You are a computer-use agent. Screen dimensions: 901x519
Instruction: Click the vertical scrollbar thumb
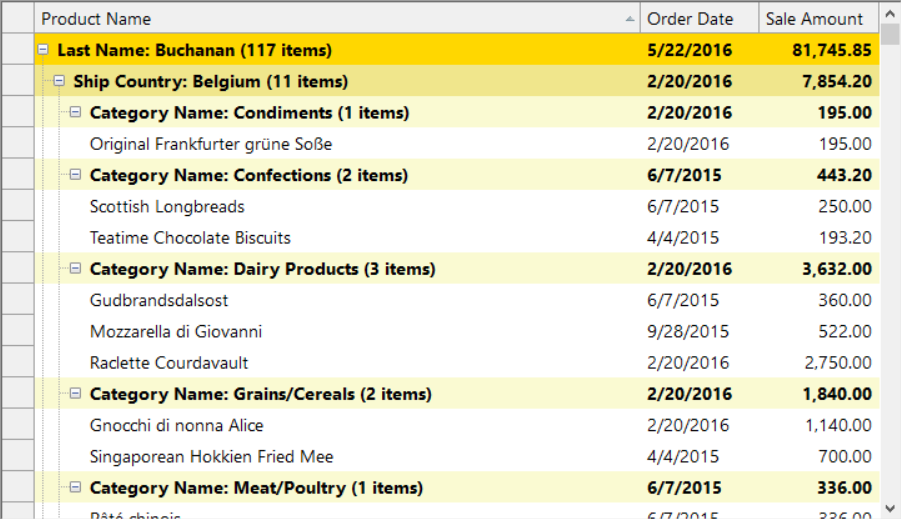[x=890, y=34]
